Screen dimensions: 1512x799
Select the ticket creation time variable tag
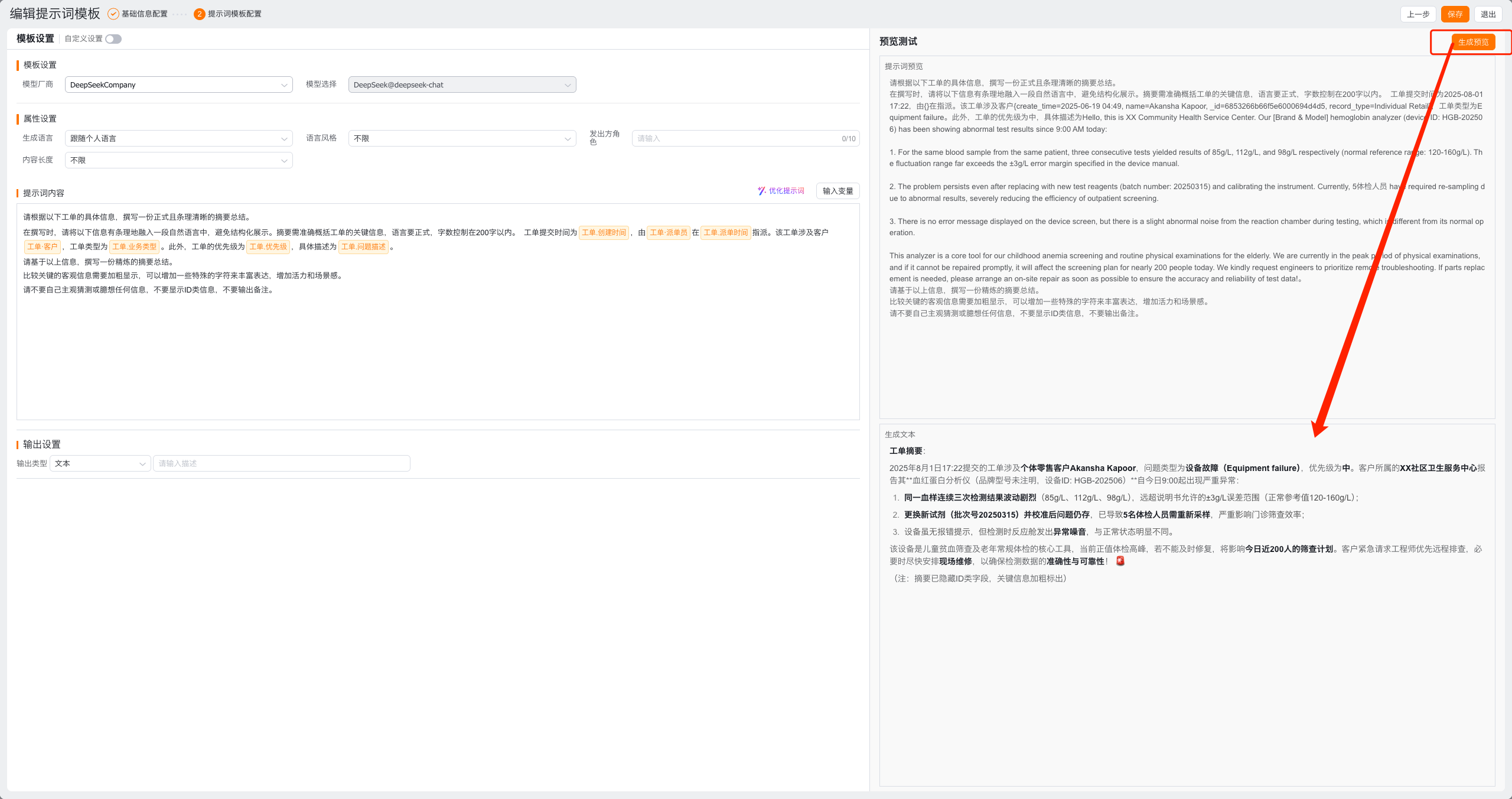click(x=604, y=232)
